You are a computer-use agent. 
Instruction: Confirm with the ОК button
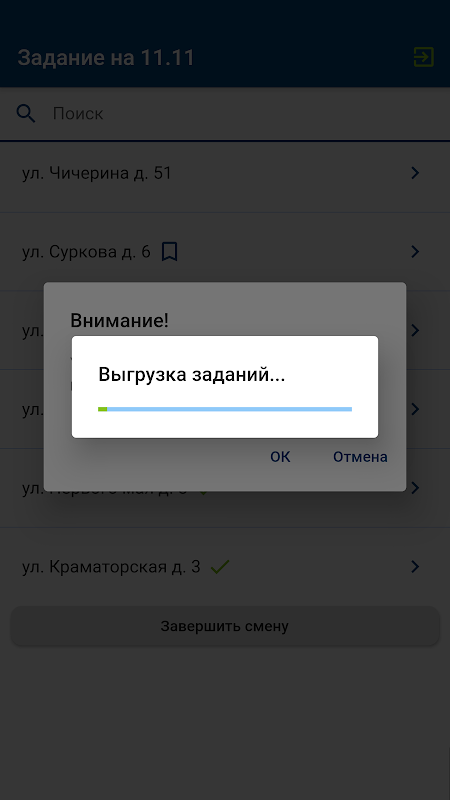(x=280, y=457)
